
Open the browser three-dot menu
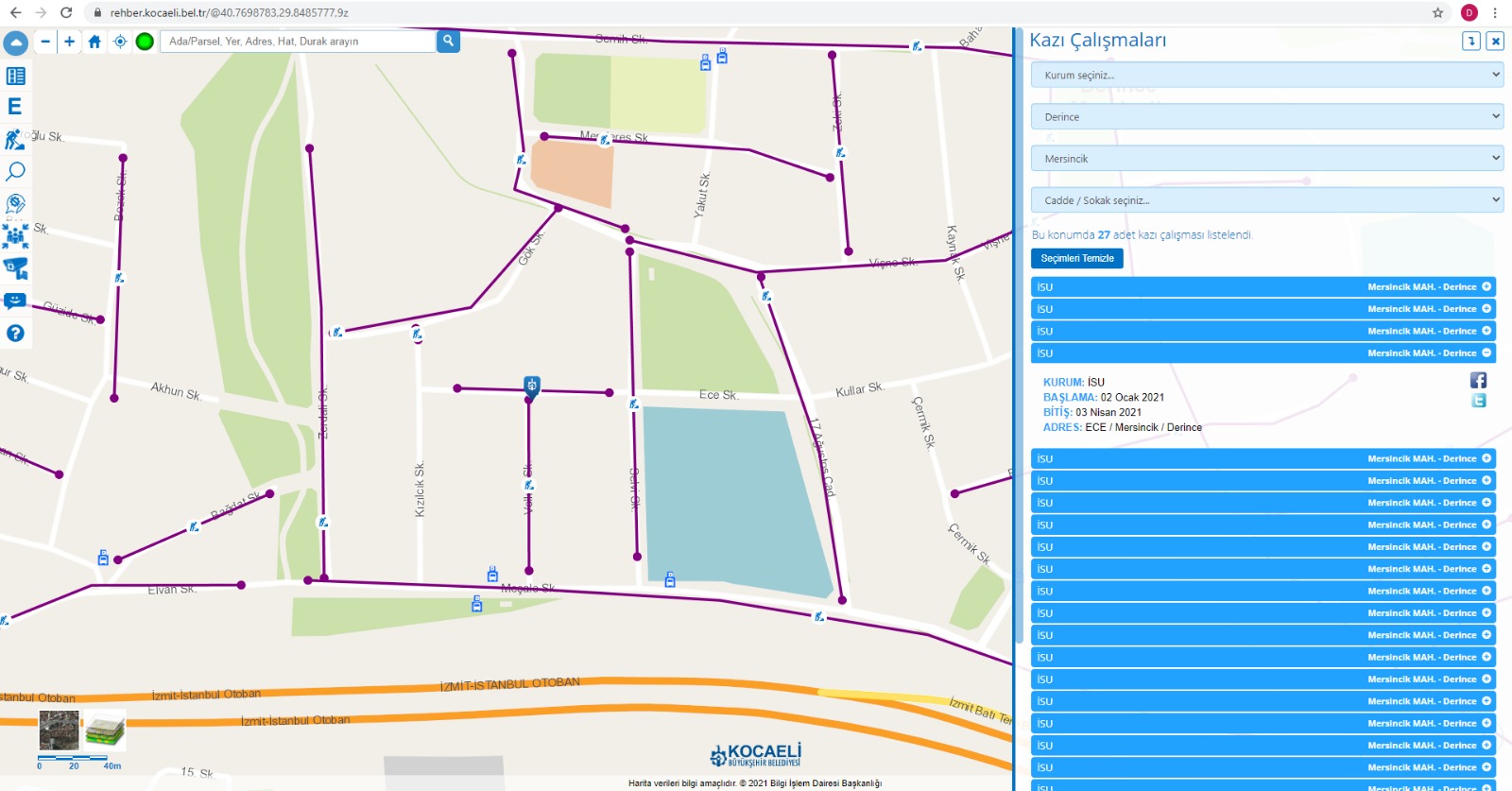point(1495,12)
